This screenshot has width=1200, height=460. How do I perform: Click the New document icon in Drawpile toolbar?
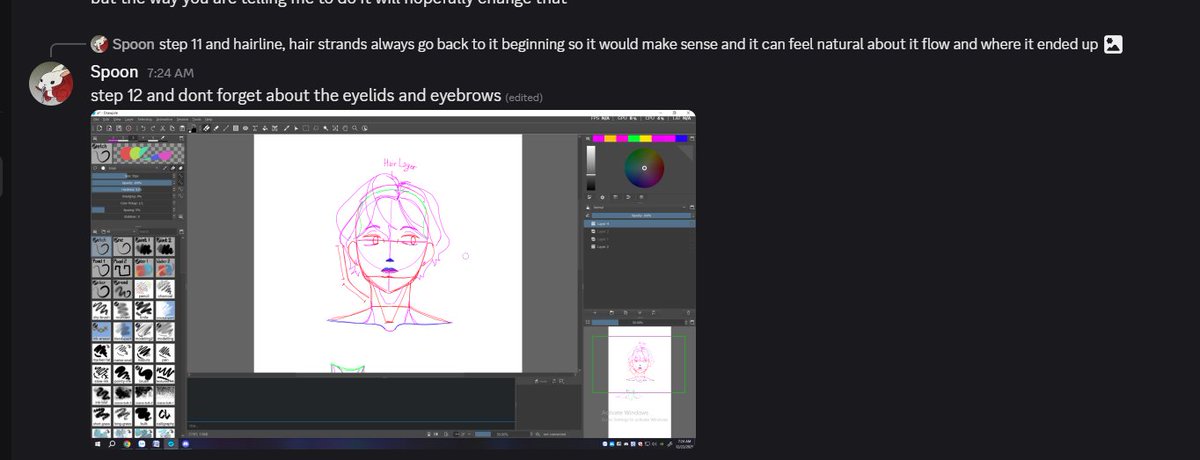(99, 128)
